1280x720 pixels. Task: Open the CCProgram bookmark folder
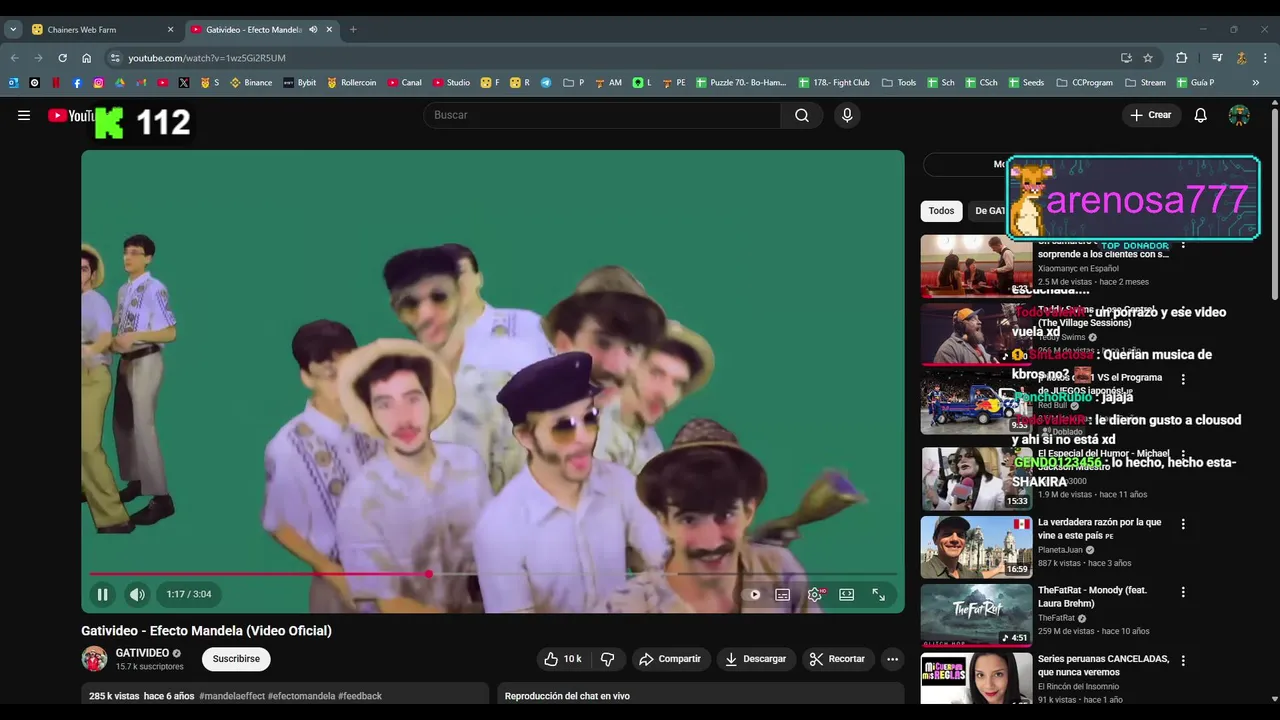click(x=1084, y=83)
